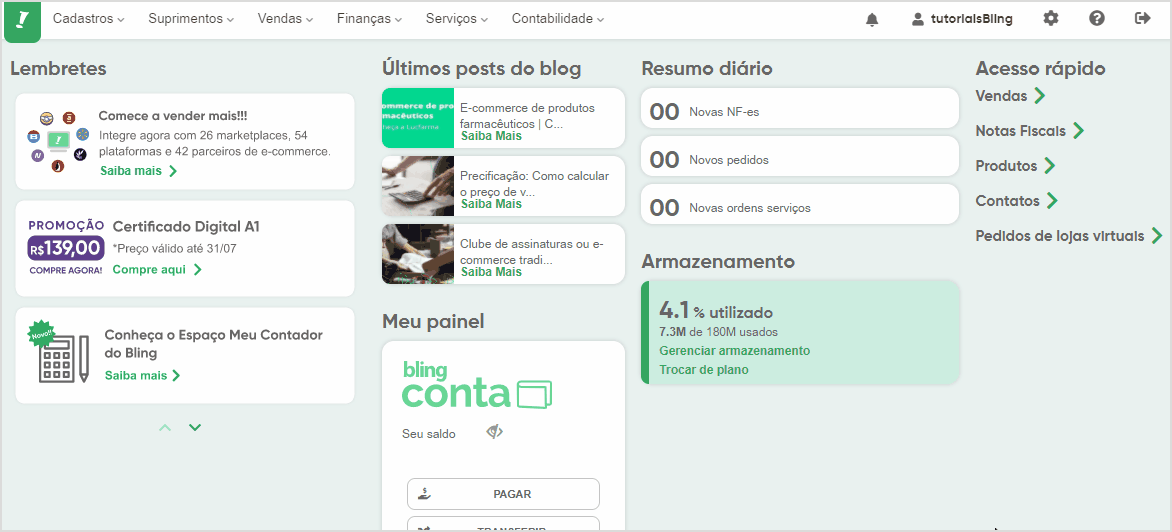Show next reminders with down chevron
The width and height of the screenshot is (1172, 532).
tap(195, 427)
